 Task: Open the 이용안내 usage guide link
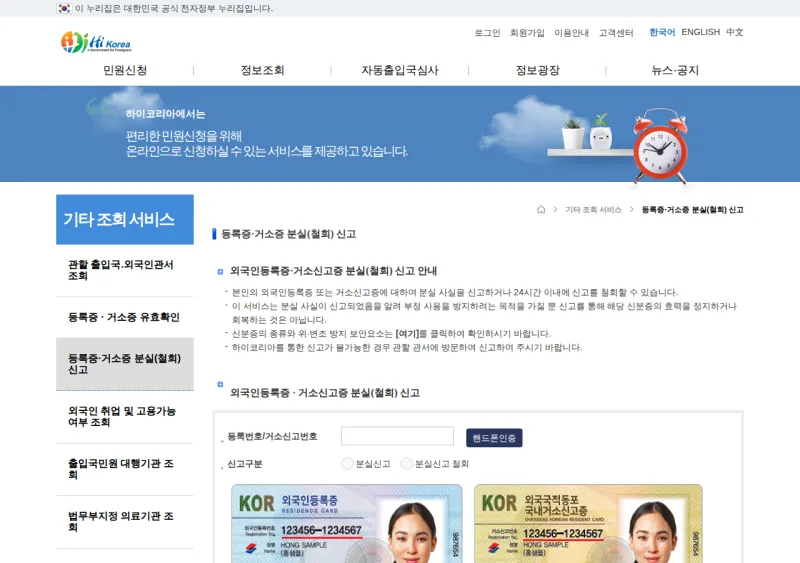tap(571, 33)
